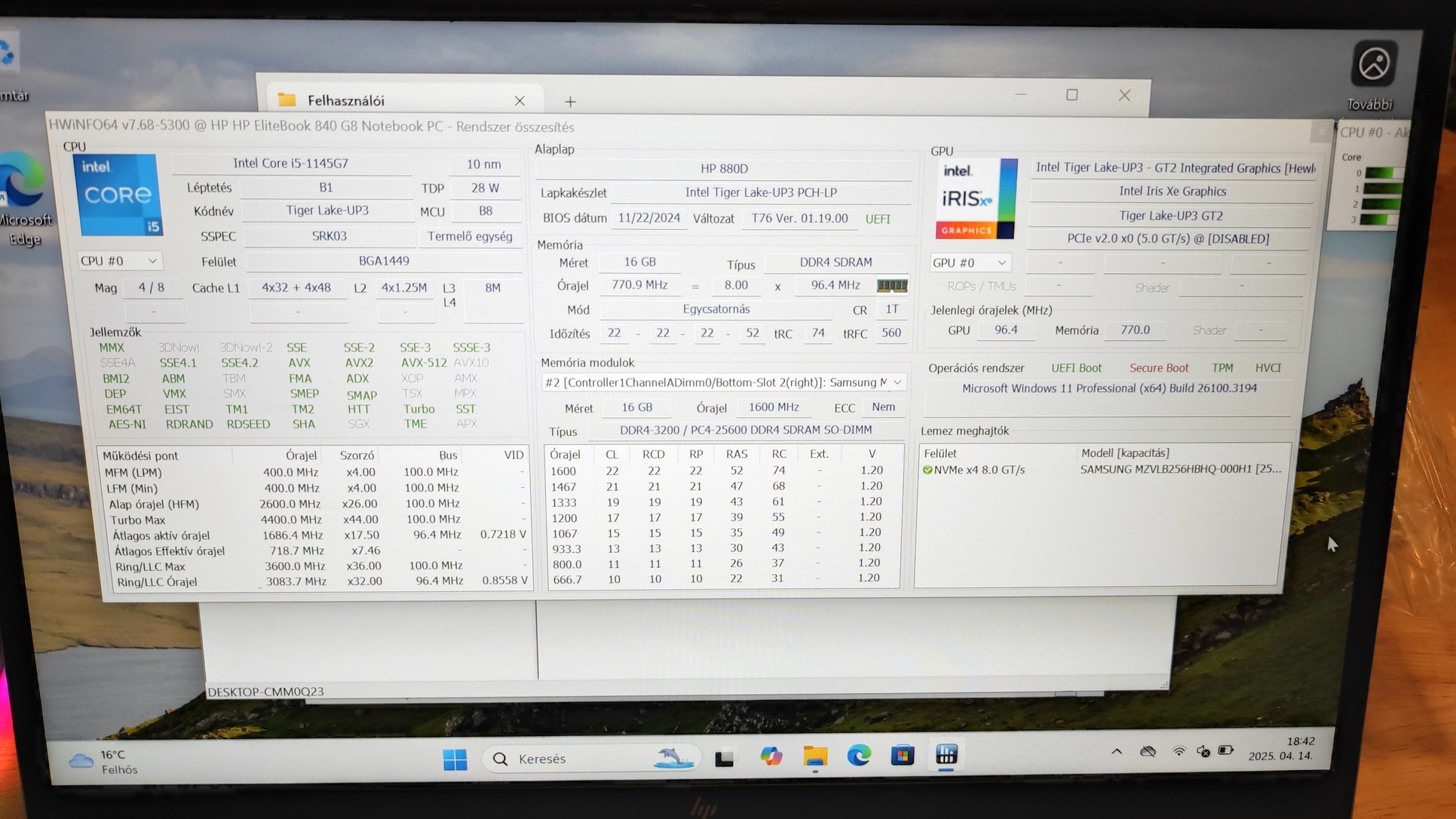
Task: Click the Core 0 usage bar
Action: click(x=1381, y=173)
